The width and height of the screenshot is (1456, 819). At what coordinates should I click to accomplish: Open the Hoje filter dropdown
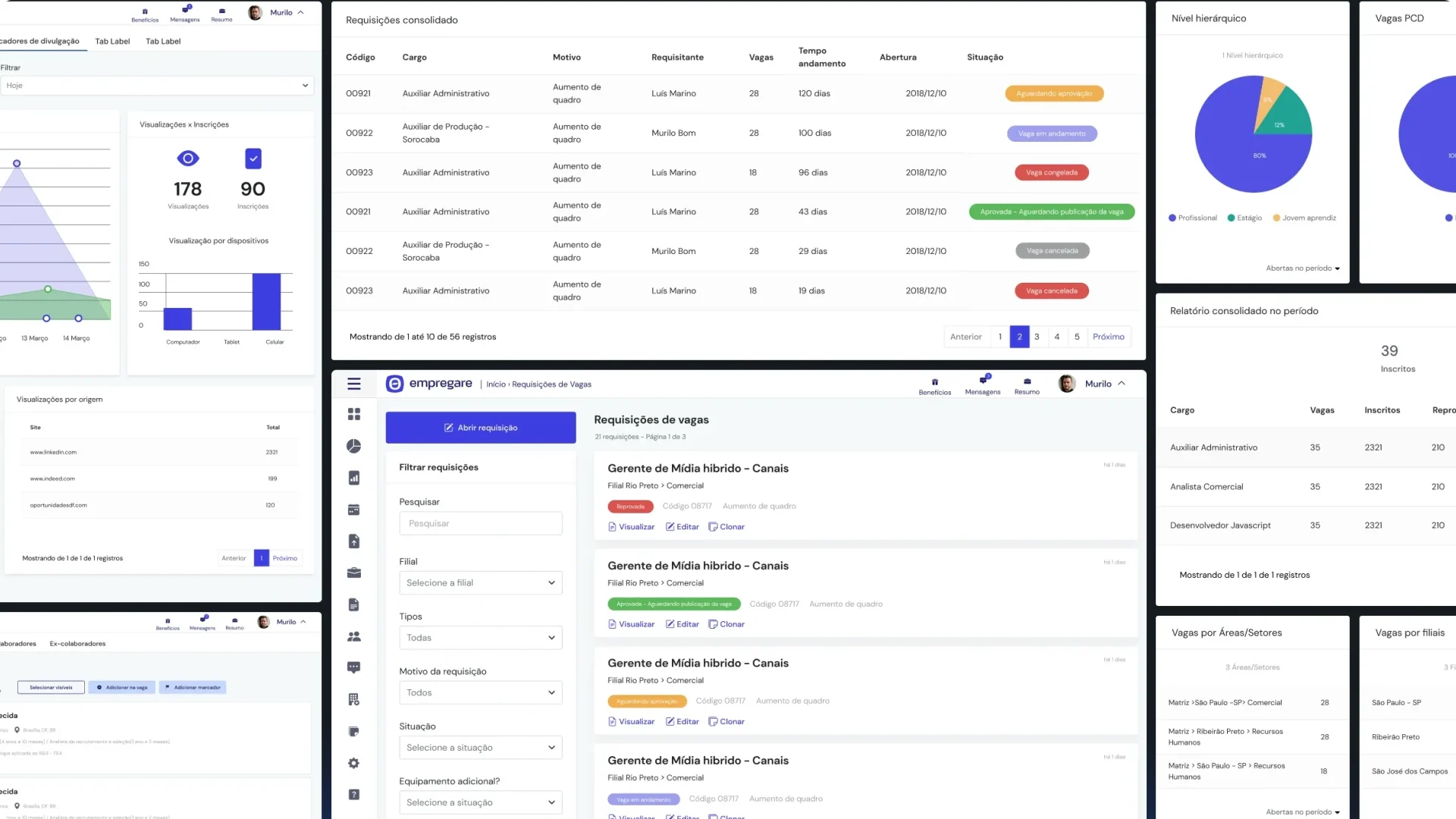click(157, 86)
